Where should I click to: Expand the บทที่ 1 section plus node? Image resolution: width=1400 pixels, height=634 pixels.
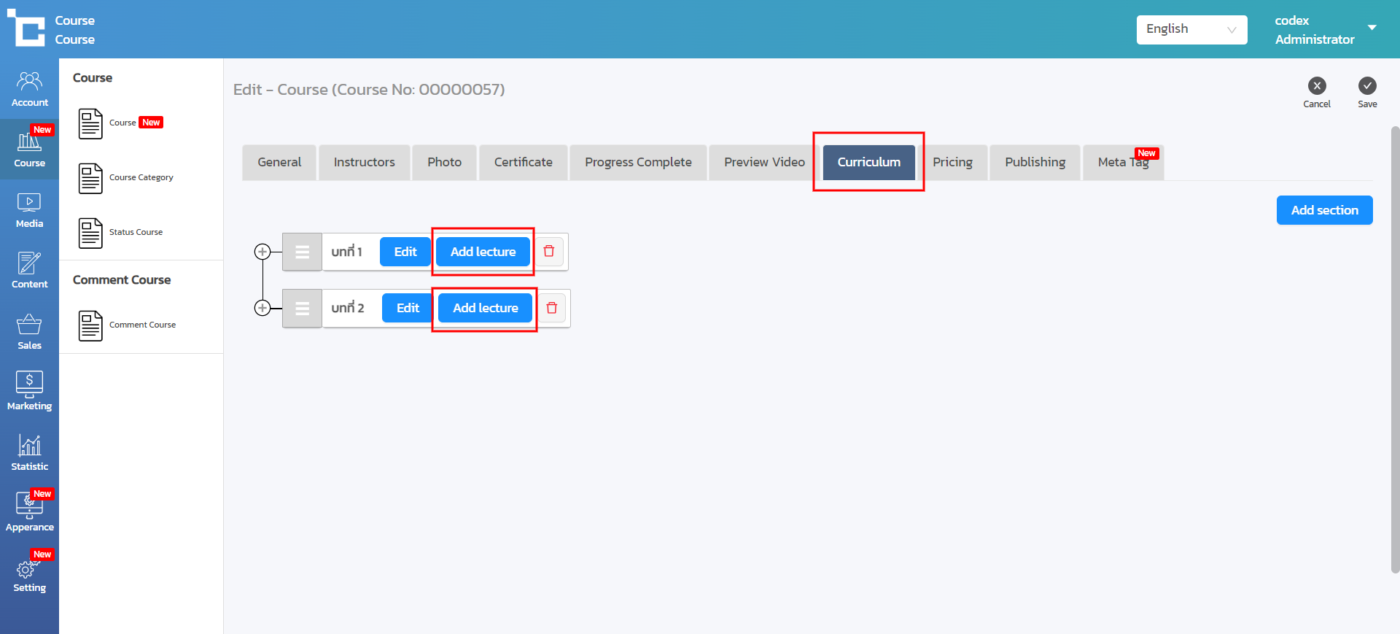click(263, 251)
